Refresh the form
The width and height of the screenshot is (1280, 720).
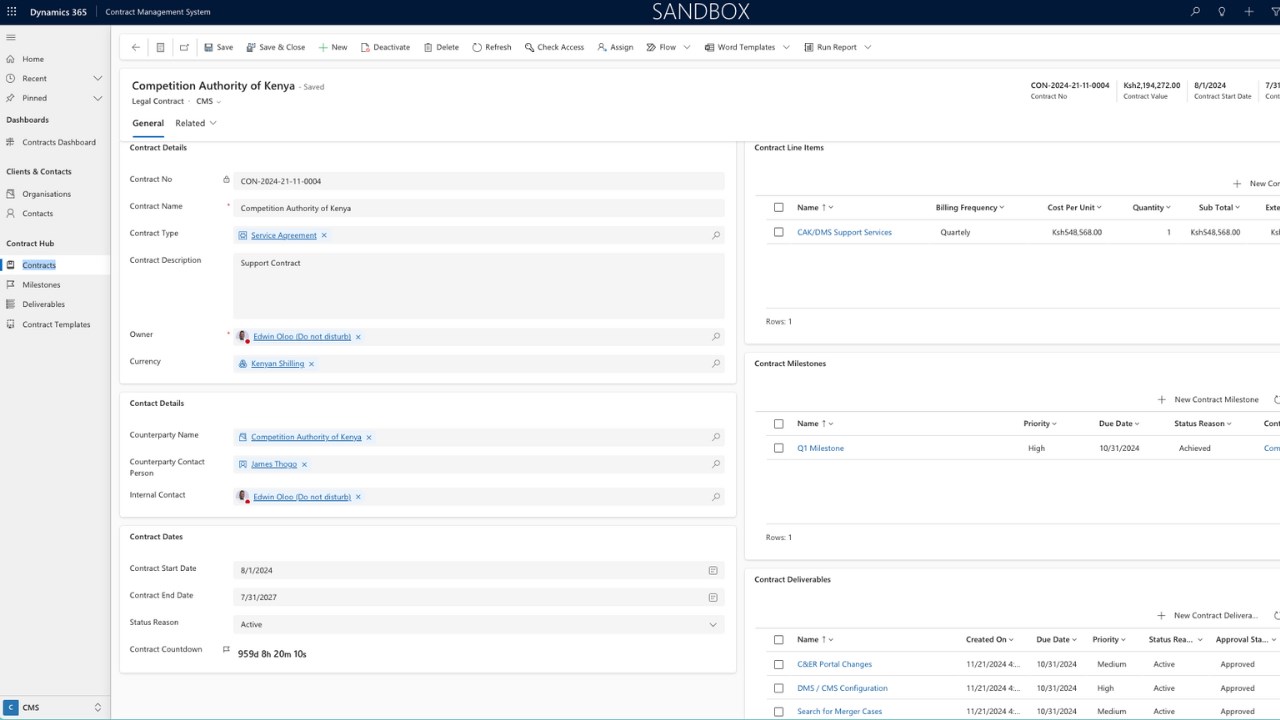[x=491, y=47]
